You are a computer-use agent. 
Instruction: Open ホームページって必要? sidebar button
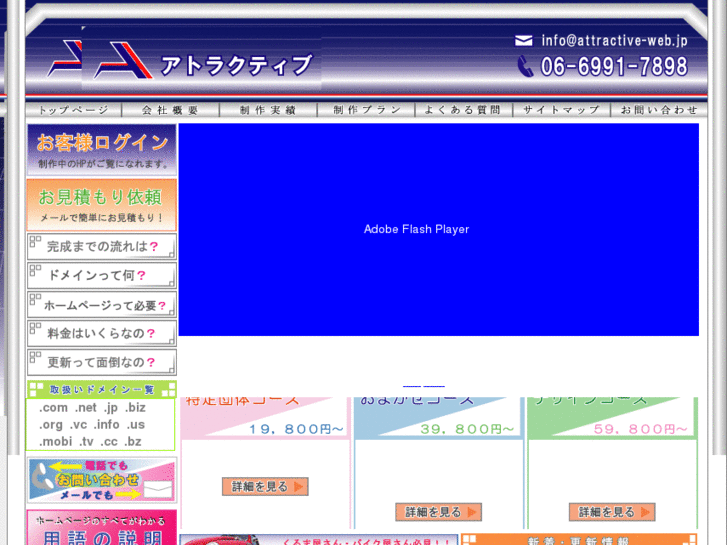pyautogui.click(x=102, y=305)
